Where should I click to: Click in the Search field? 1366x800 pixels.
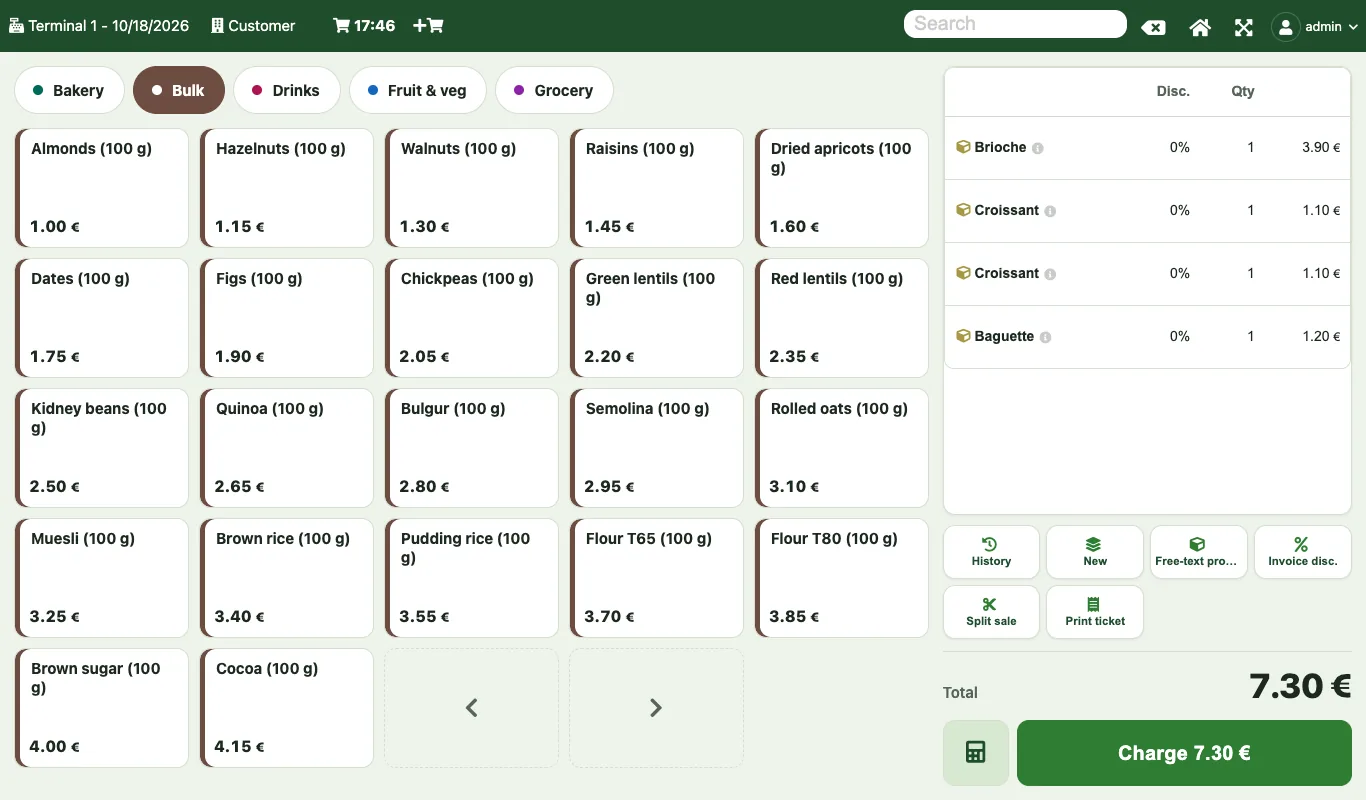[x=1015, y=24]
